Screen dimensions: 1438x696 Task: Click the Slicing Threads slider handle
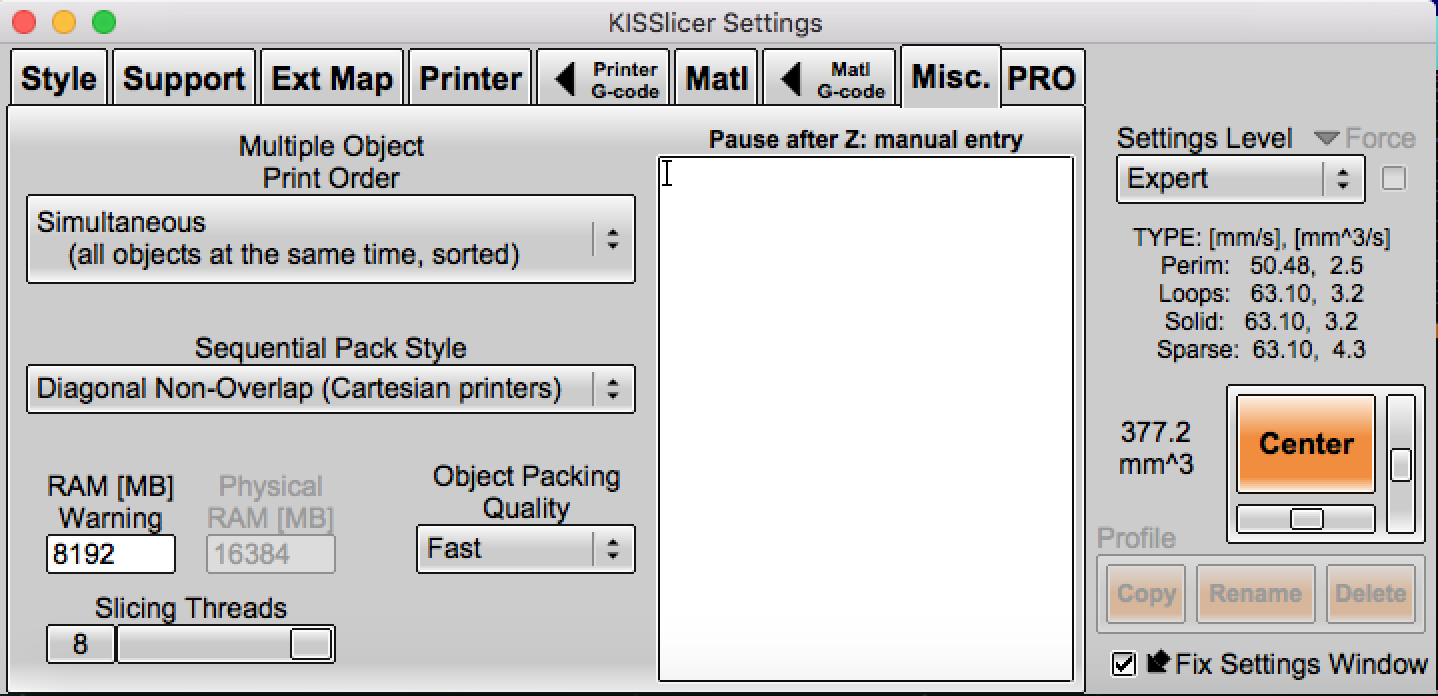[310, 645]
